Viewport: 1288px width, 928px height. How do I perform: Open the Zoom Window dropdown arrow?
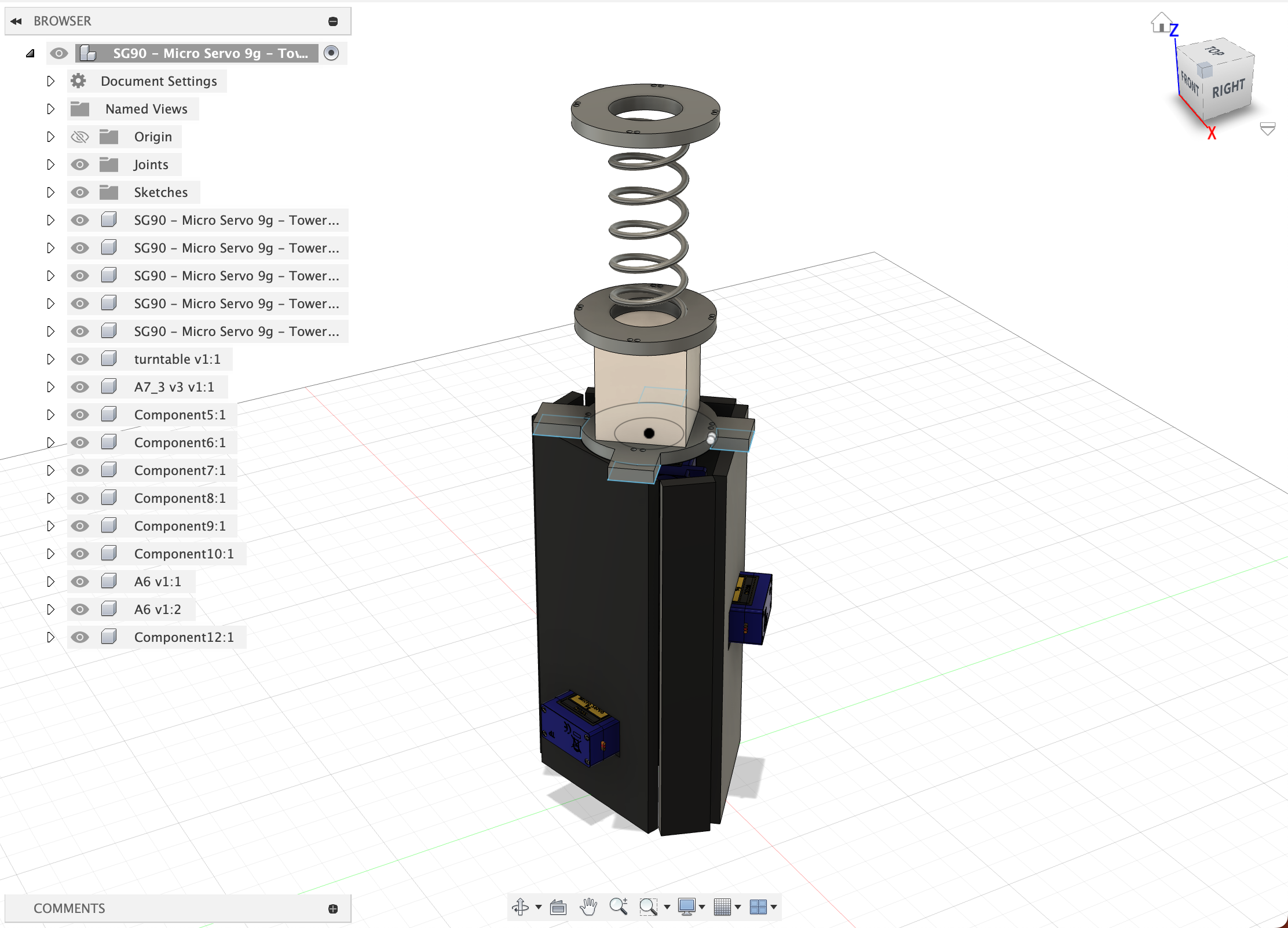tap(667, 907)
